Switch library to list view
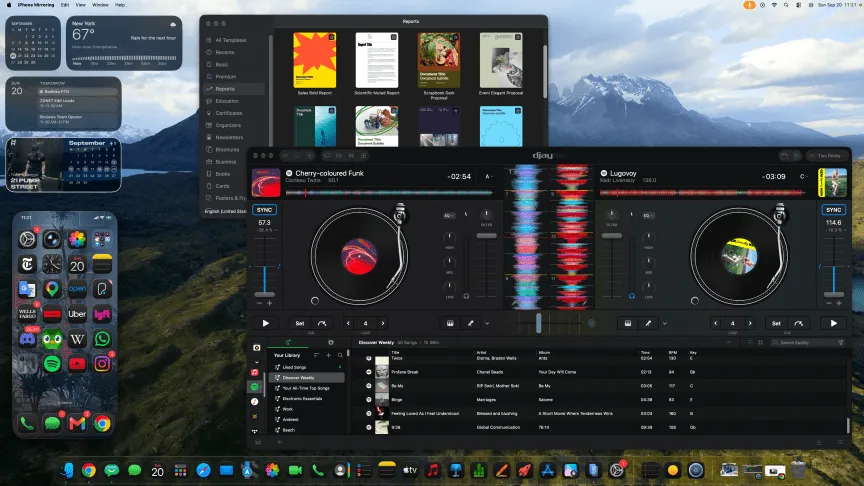The width and height of the screenshot is (864, 486). tap(750, 343)
